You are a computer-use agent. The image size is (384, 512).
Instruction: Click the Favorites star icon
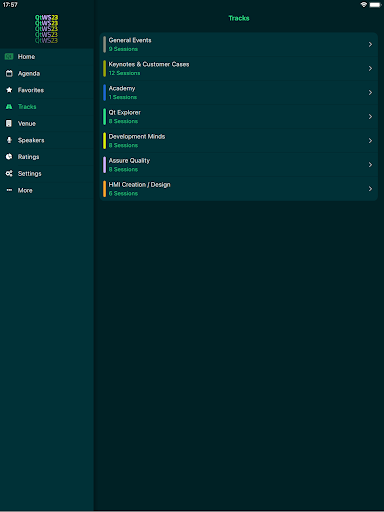coord(9,90)
